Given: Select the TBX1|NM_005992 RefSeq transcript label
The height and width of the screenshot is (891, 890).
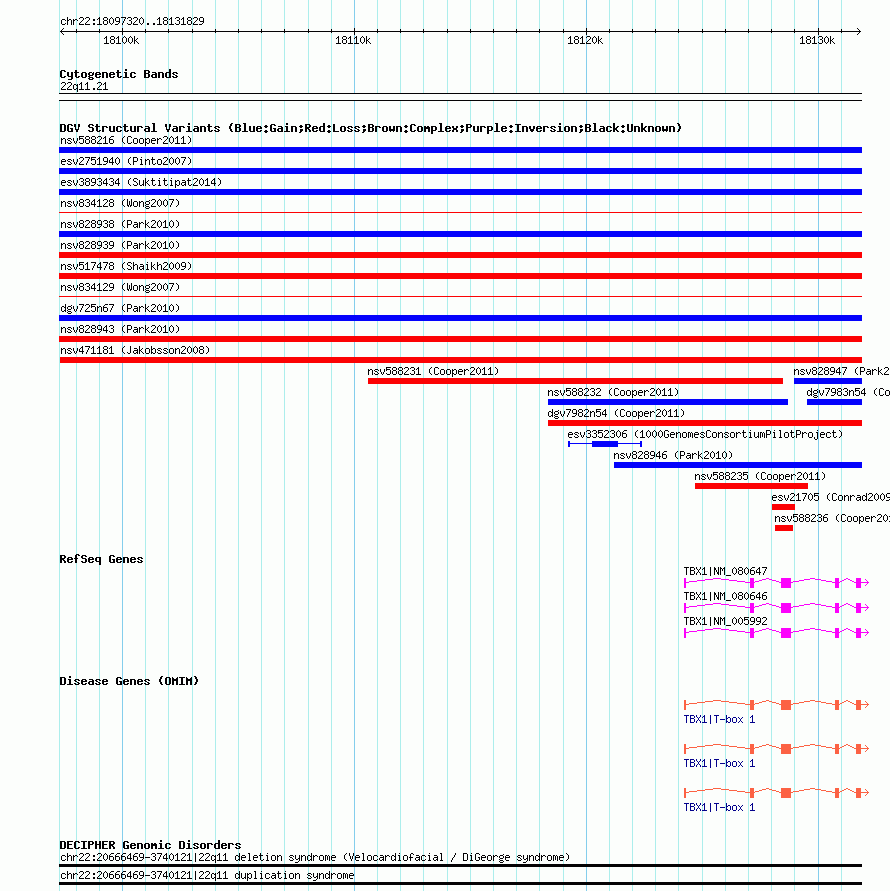Looking at the screenshot, I should 725,621.
